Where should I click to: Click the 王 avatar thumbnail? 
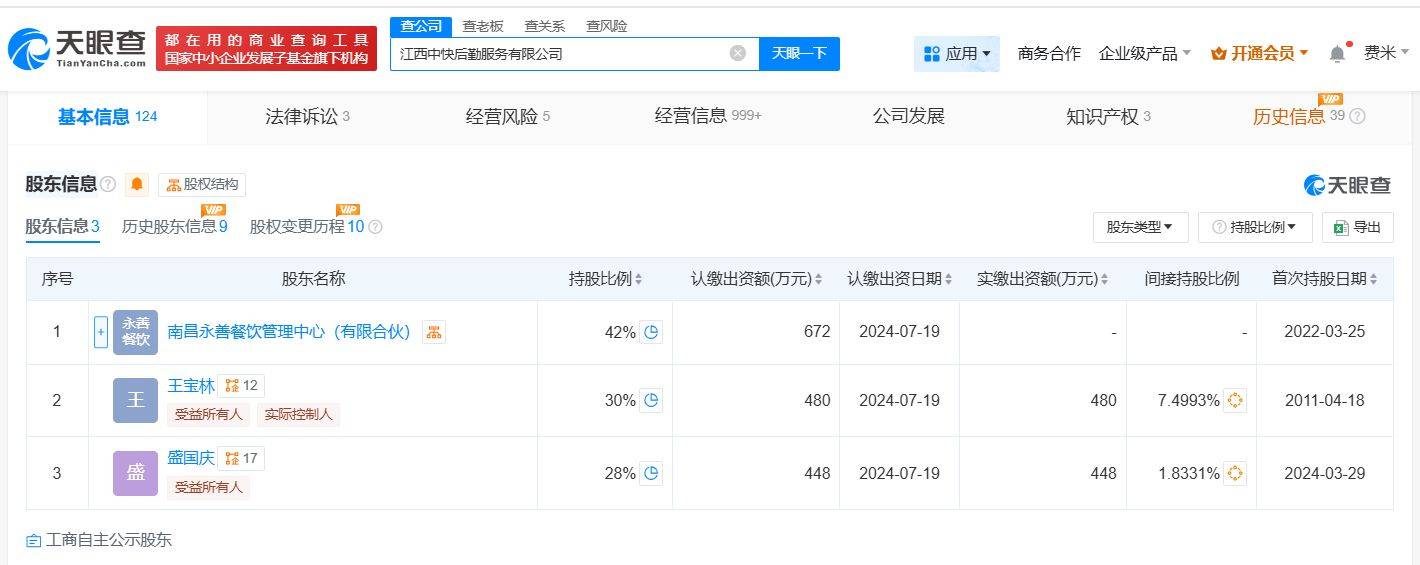click(135, 400)
